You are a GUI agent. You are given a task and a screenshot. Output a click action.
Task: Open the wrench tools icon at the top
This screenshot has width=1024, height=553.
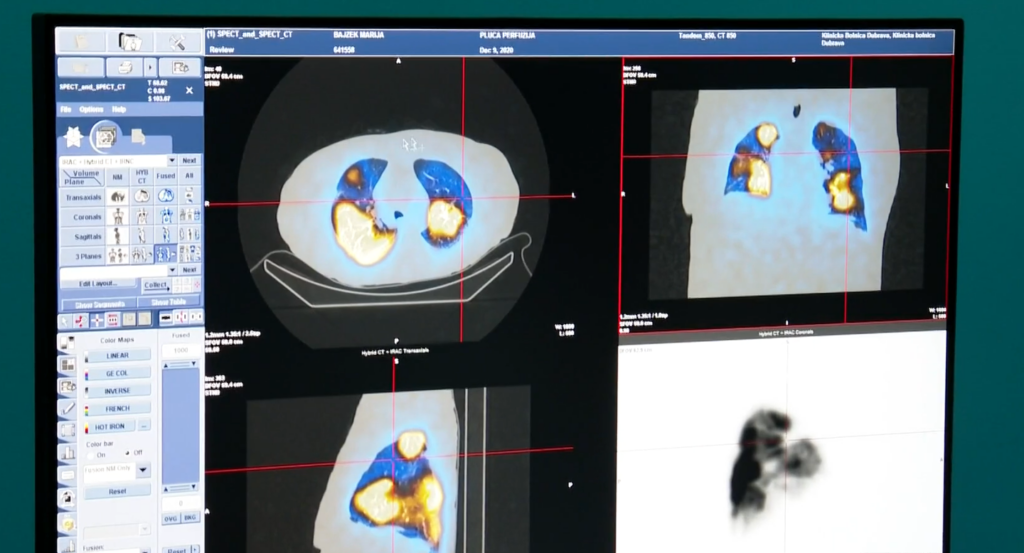tap(176, 42)
